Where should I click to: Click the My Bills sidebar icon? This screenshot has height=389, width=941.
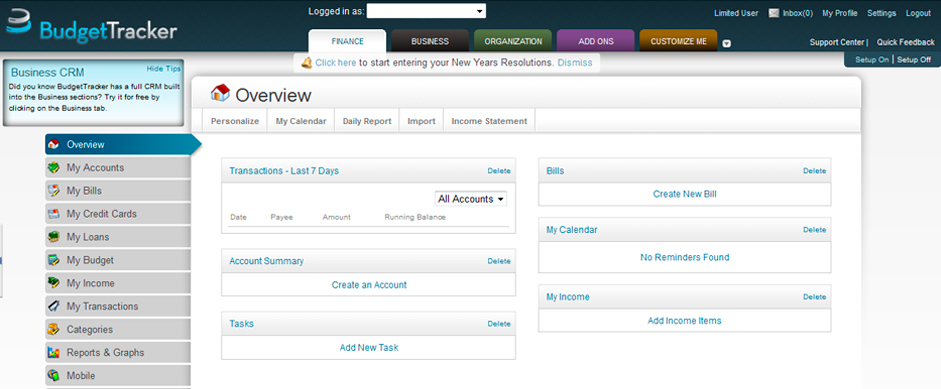pos(53,191)
